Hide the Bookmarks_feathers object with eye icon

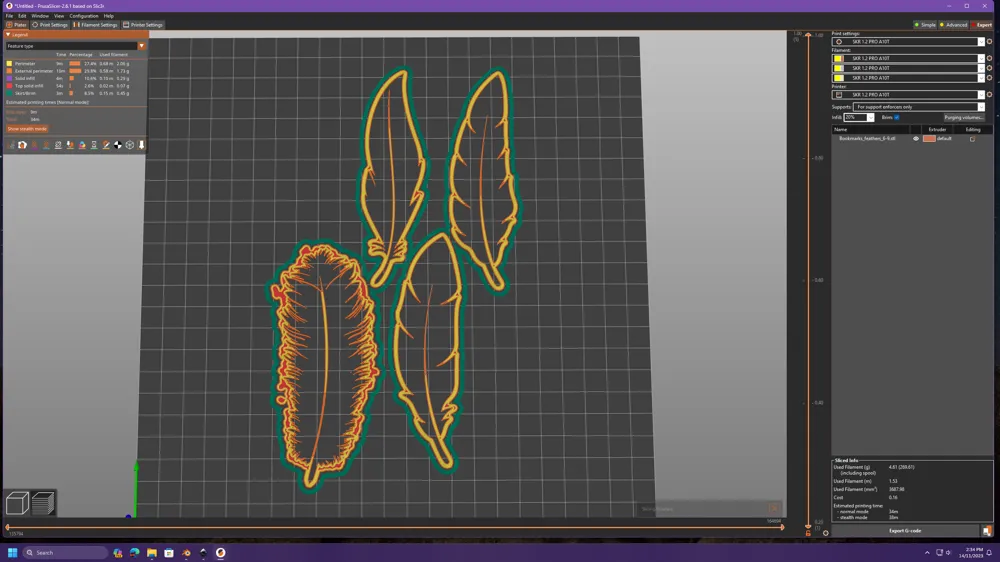(916, 138)
